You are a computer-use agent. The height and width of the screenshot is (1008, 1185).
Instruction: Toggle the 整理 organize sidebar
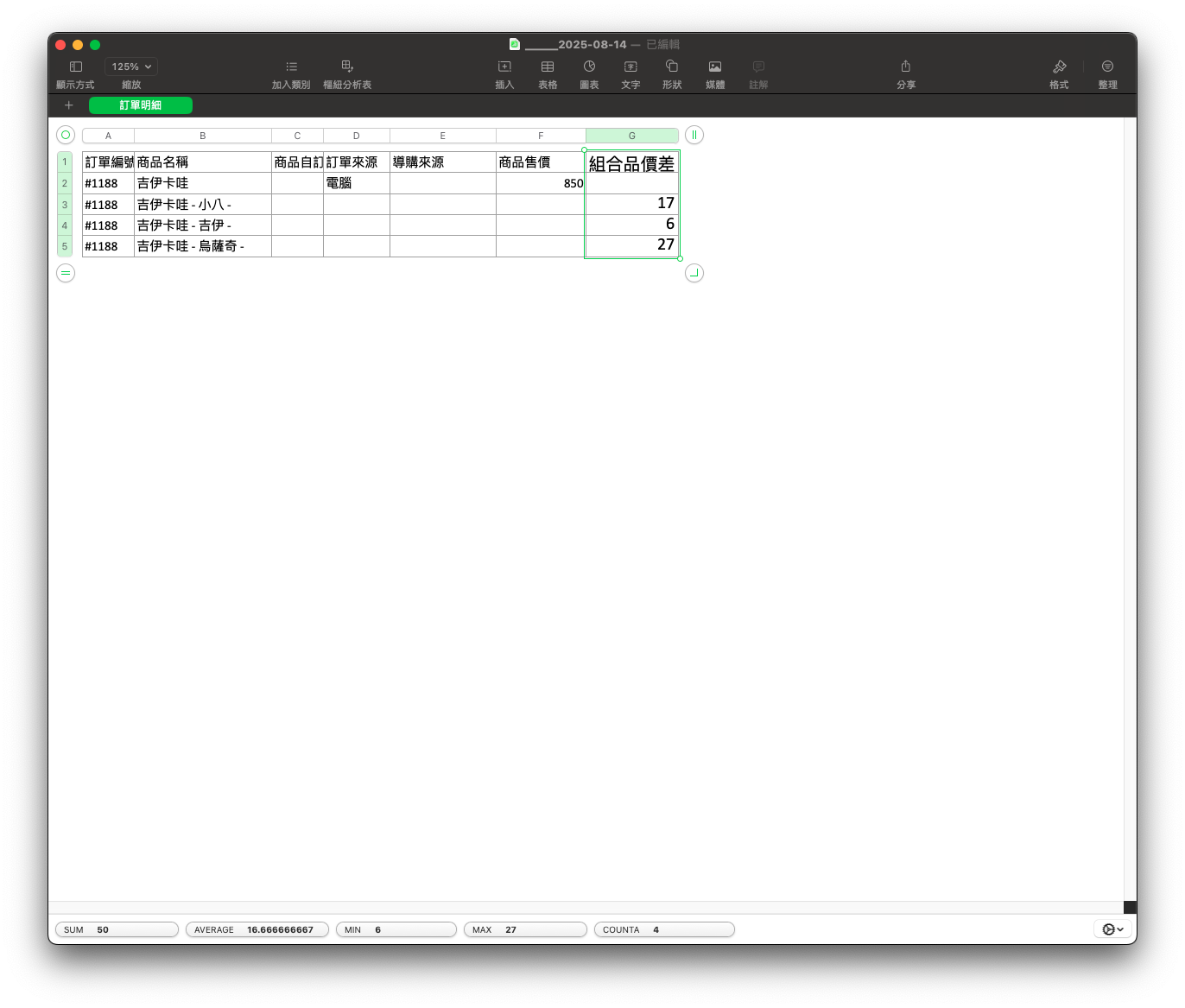tap(1107, 67)
